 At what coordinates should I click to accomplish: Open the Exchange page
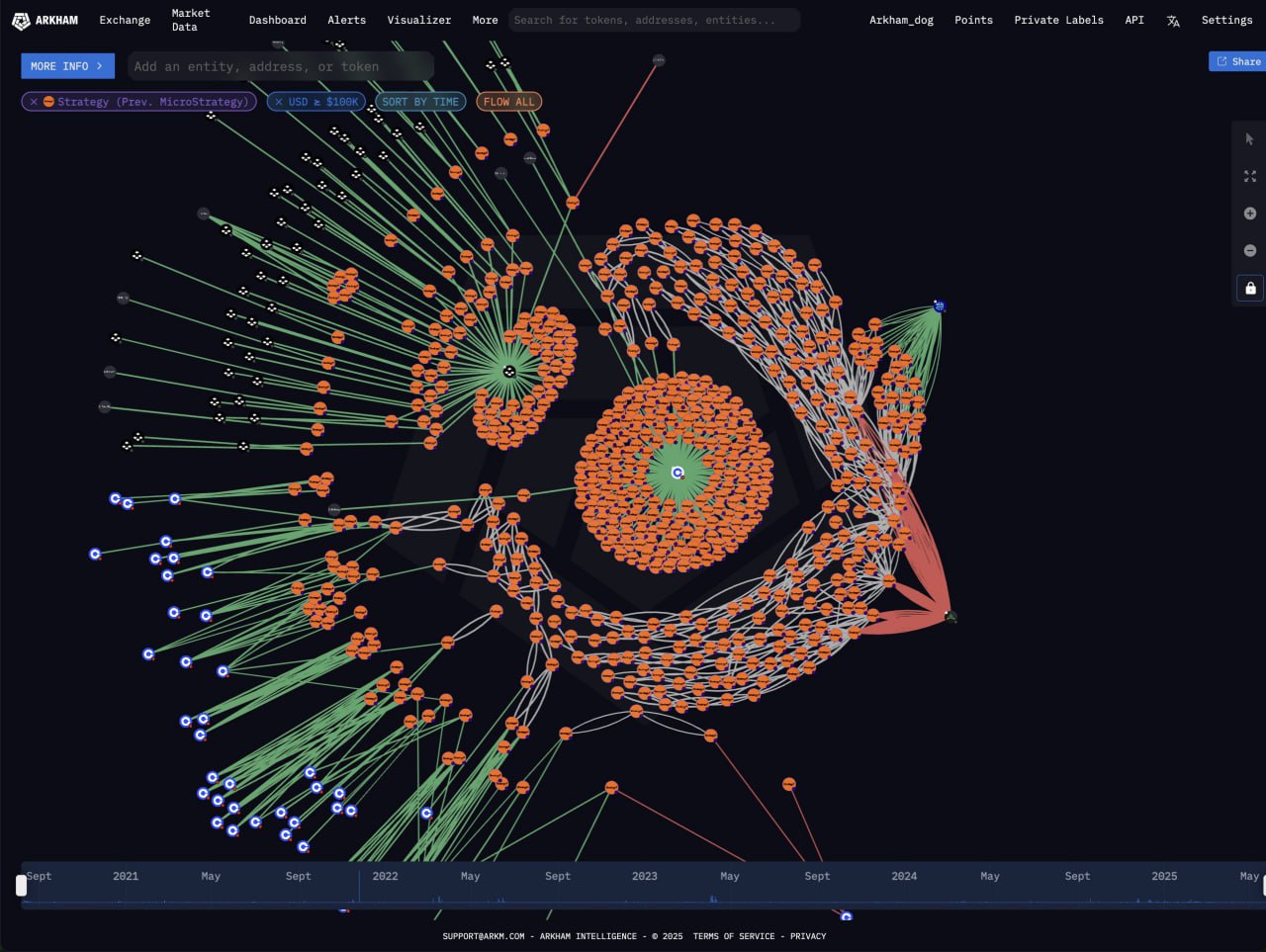pos(125,20)
